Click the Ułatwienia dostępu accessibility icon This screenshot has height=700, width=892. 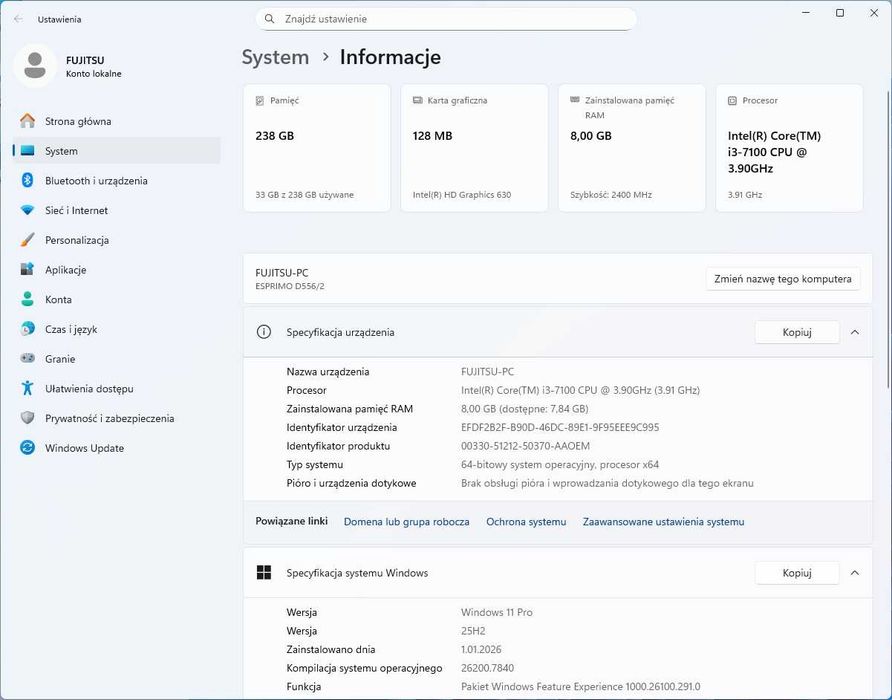pos(27,388)
